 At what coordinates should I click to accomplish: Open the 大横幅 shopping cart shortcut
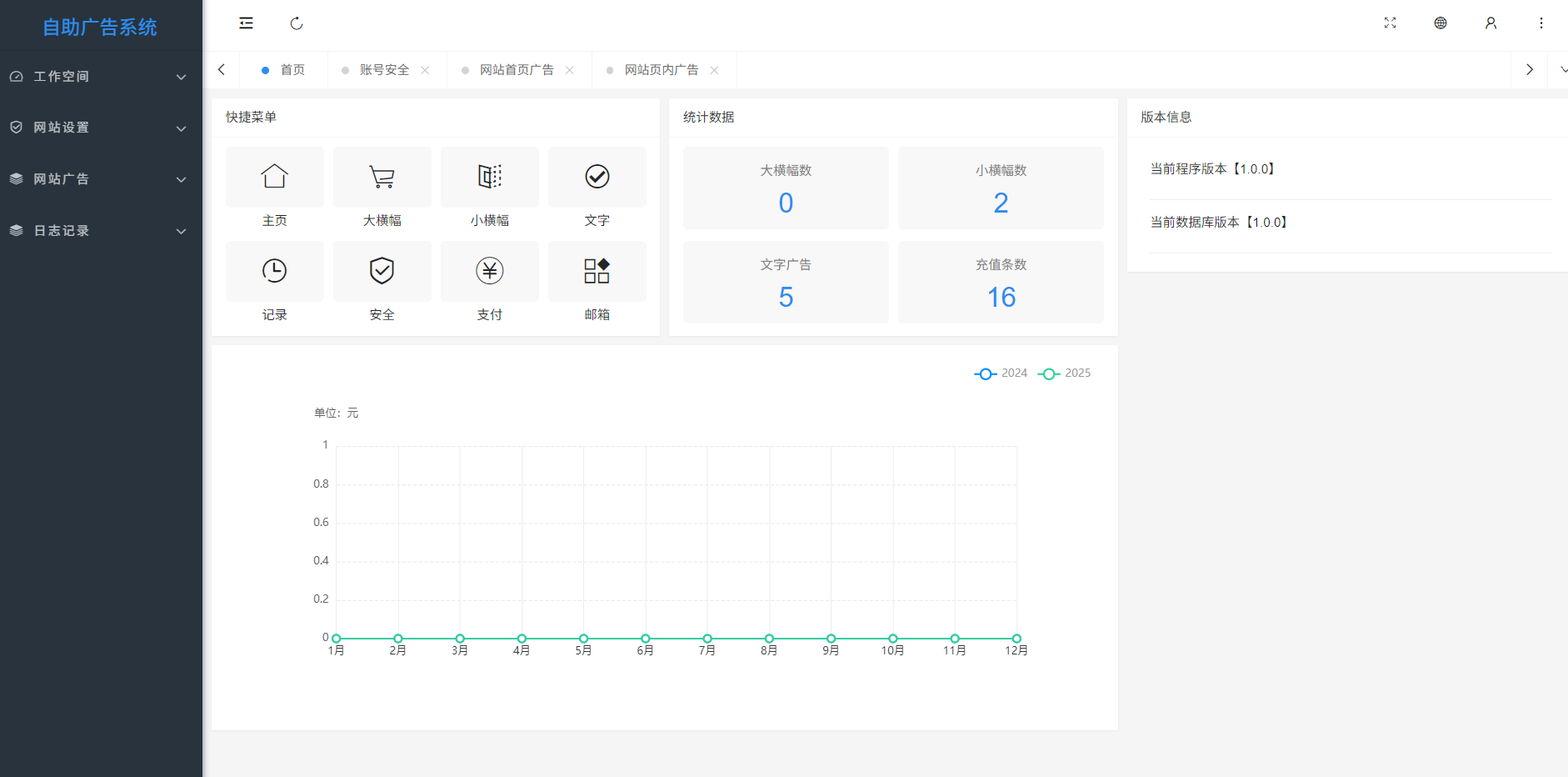(x=382, y=177)
